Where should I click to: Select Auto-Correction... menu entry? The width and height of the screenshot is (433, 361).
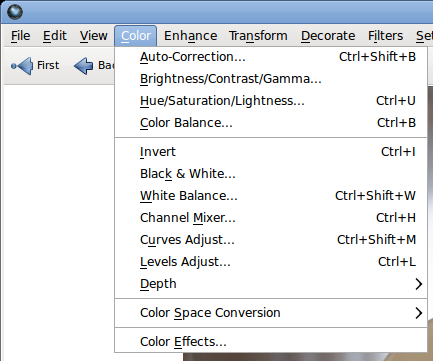(271, 57)
